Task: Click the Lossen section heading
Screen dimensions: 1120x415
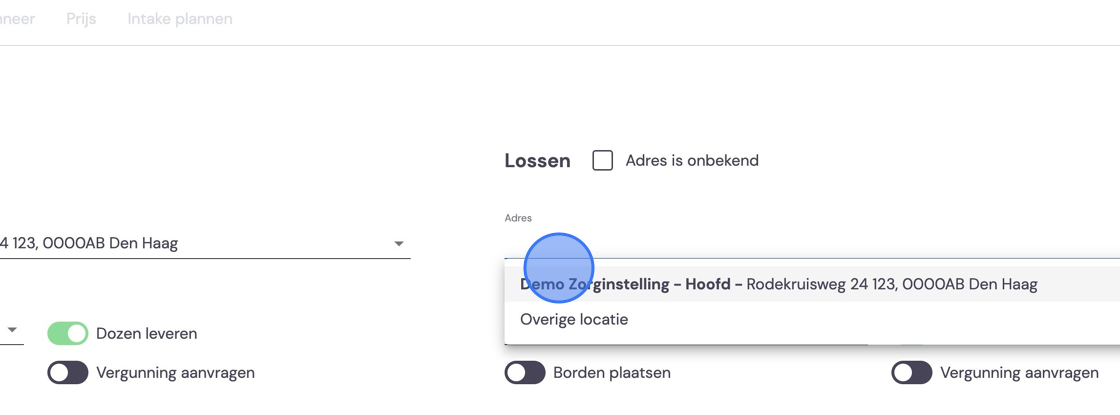Action: 537,161
